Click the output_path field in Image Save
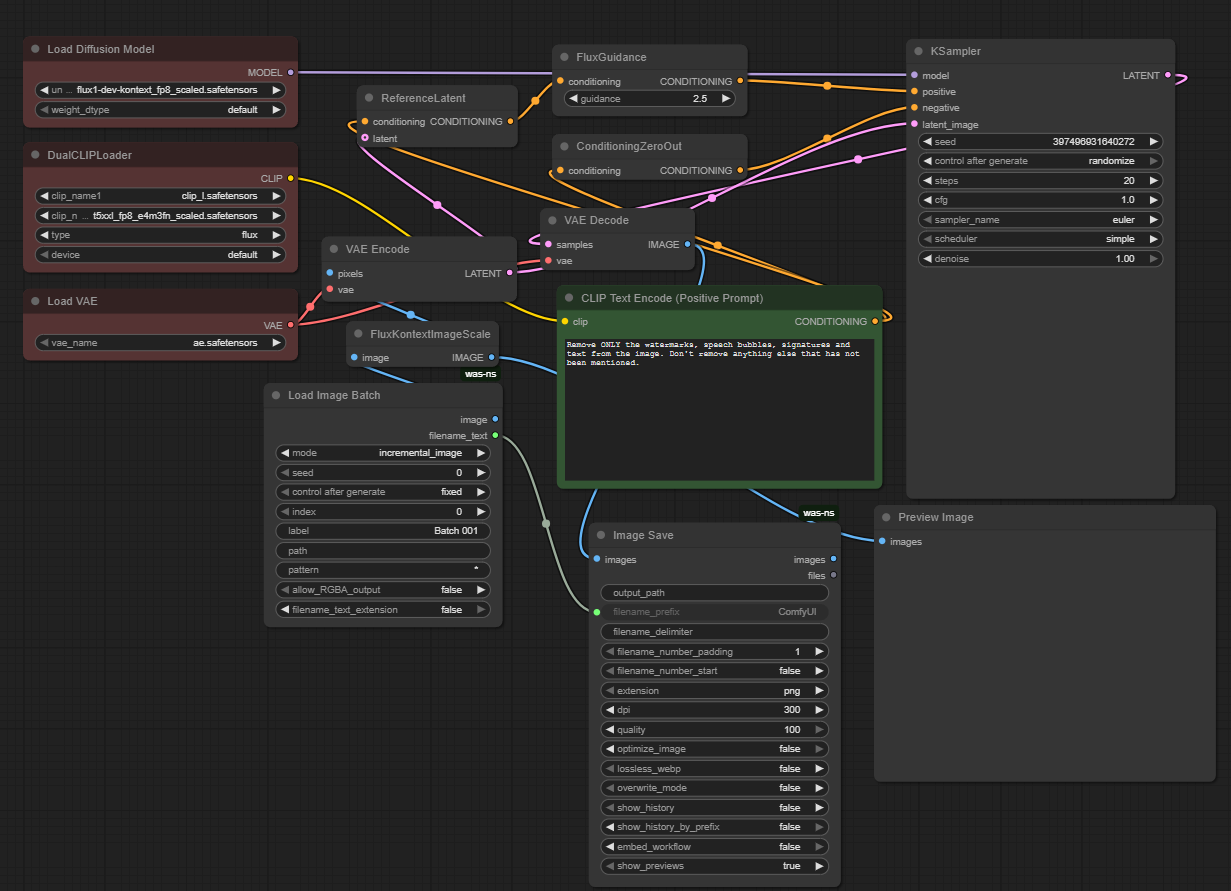1231x891 pixels. (714, 593)
